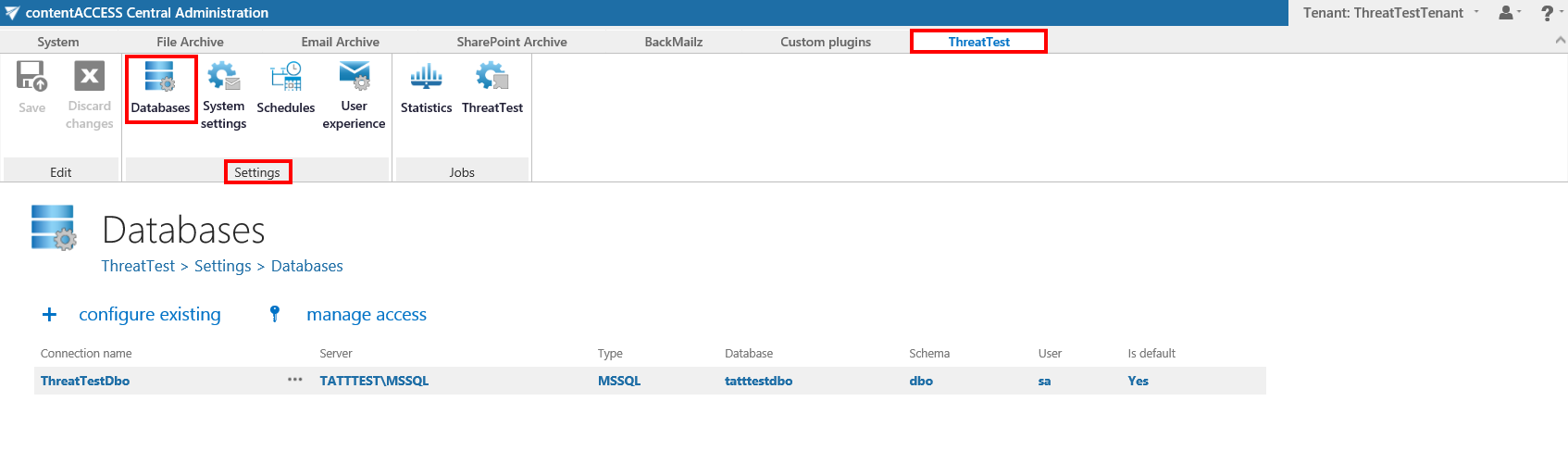This screenshot has height=464, width=1568.
Task: Click the Save ribbon icon
Action: (x=32, y=77)
